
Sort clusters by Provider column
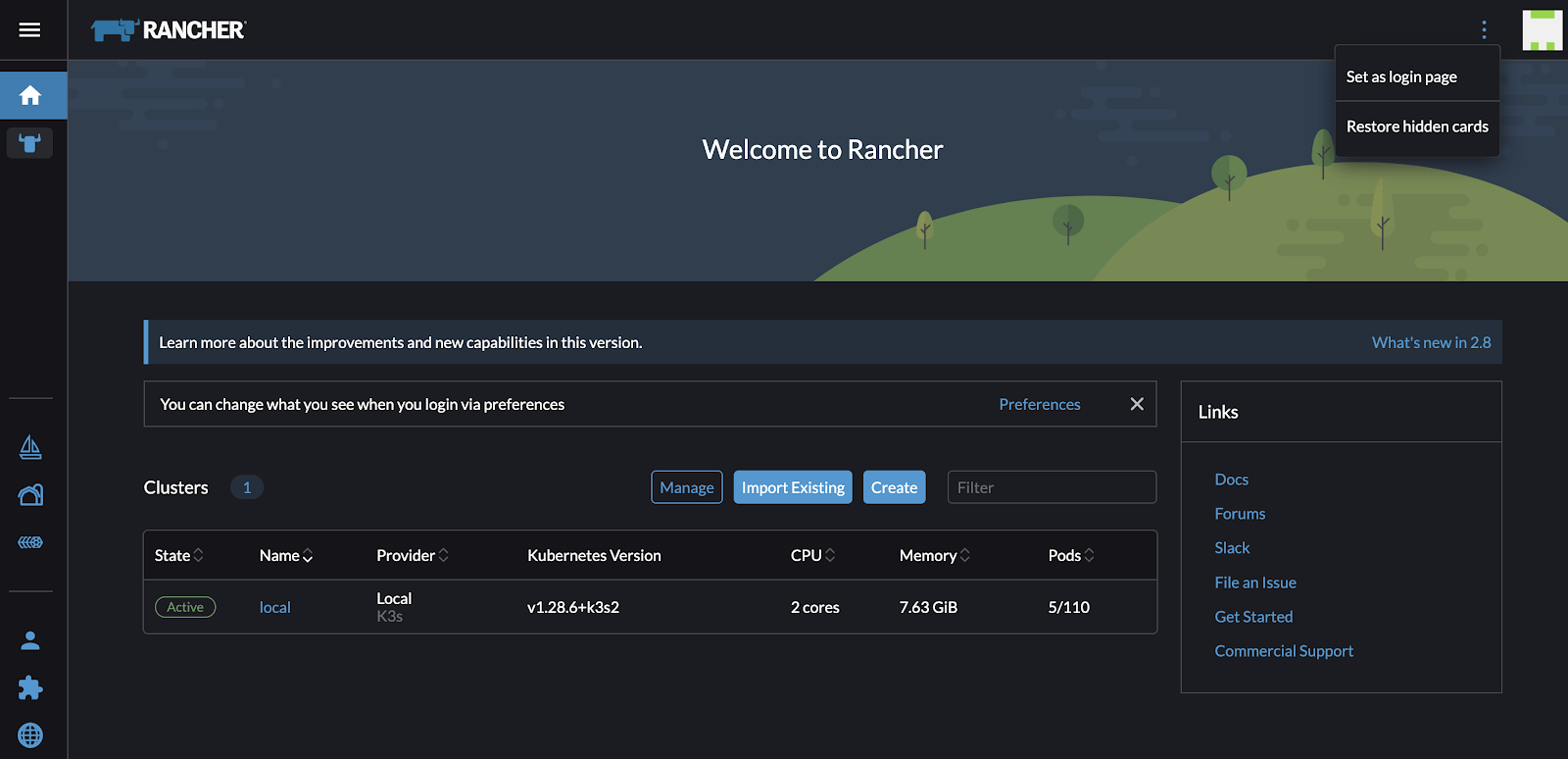point(413,555)
